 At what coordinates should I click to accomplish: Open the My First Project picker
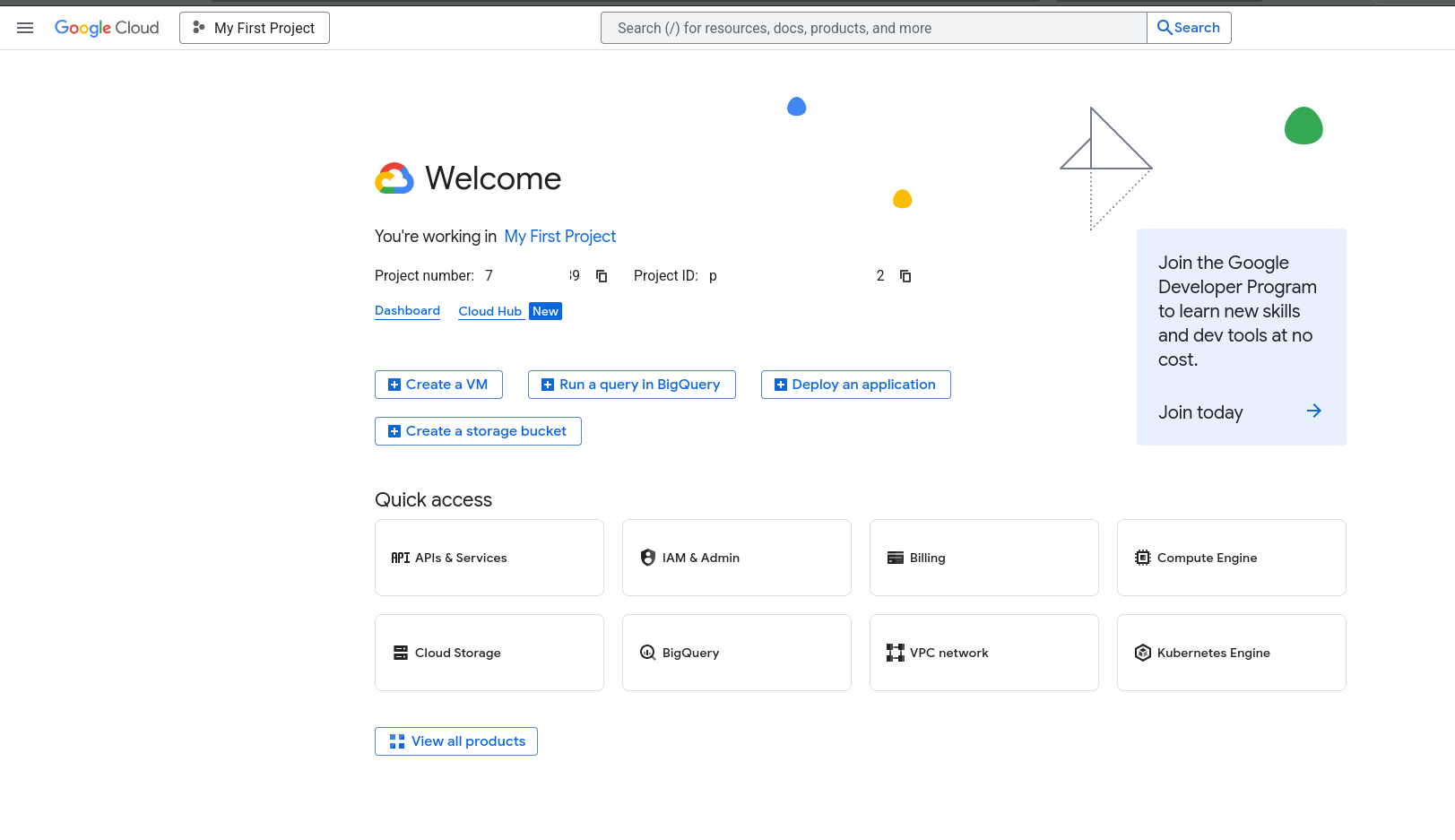pyautogui.click(x=255, y=28)
